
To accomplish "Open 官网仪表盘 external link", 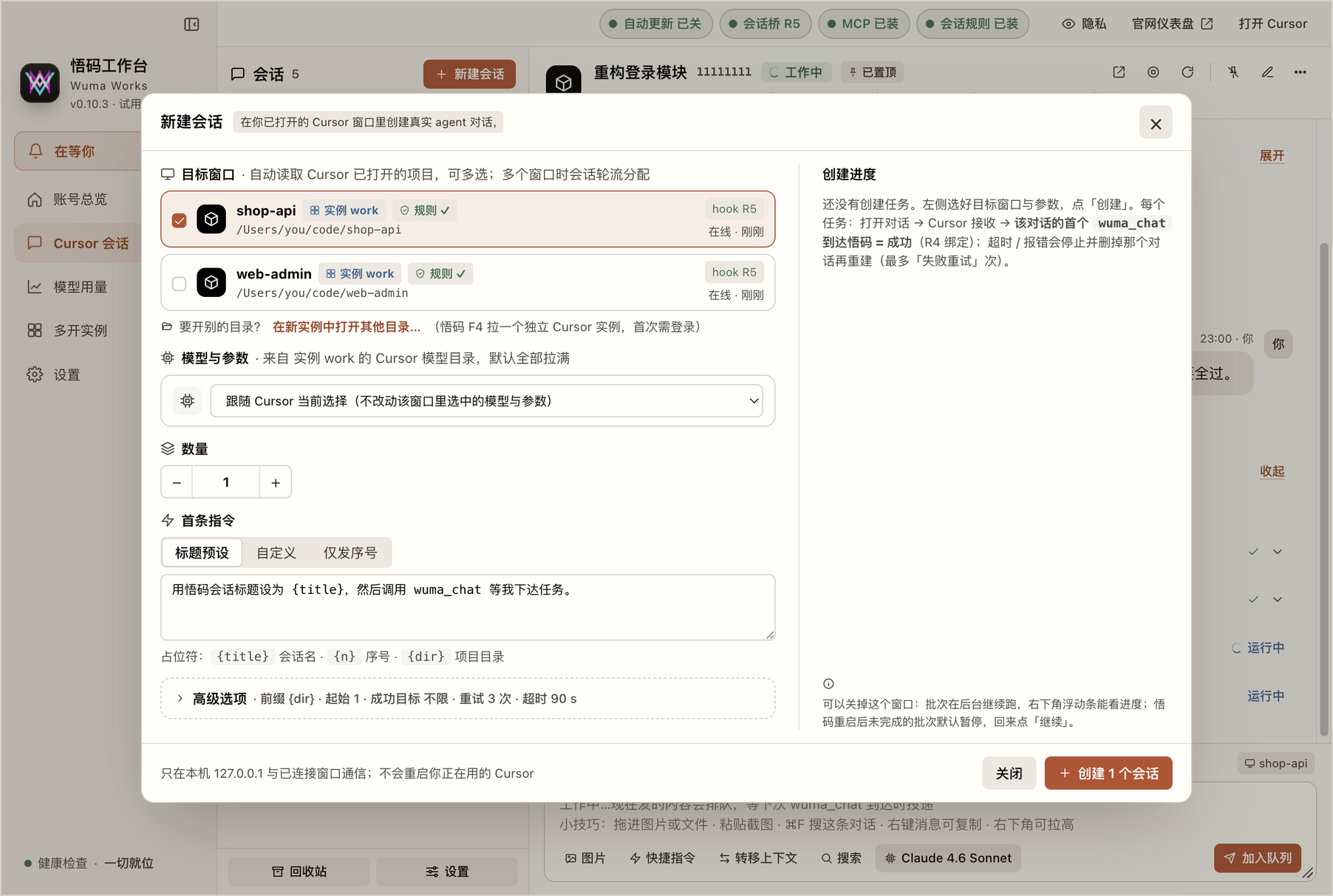I will 1173,24.
